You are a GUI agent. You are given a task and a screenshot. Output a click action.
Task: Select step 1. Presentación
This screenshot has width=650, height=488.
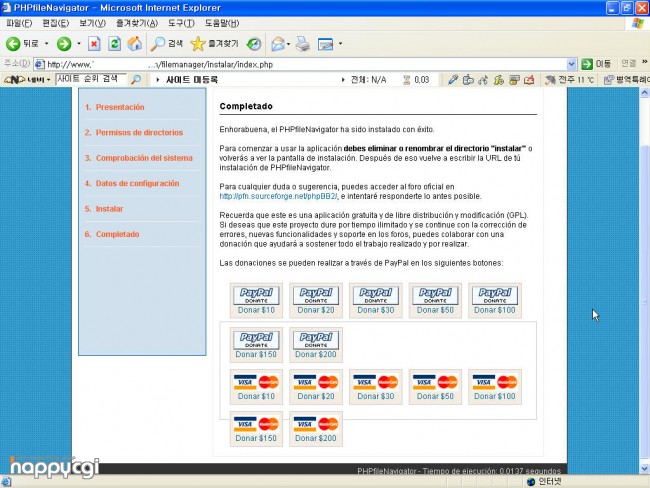coord(114,107)
